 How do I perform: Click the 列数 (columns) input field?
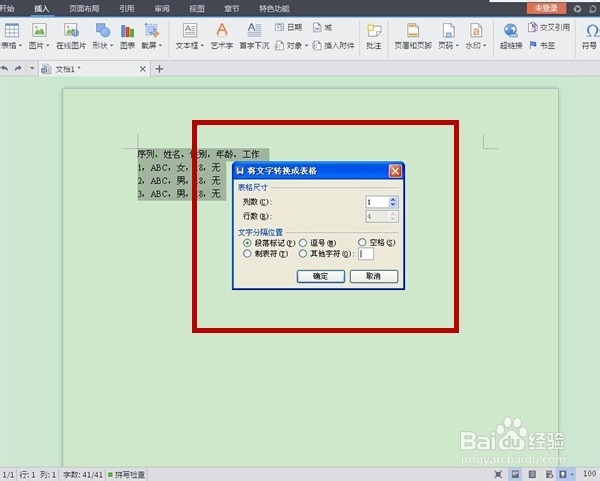tap(377, 202)
